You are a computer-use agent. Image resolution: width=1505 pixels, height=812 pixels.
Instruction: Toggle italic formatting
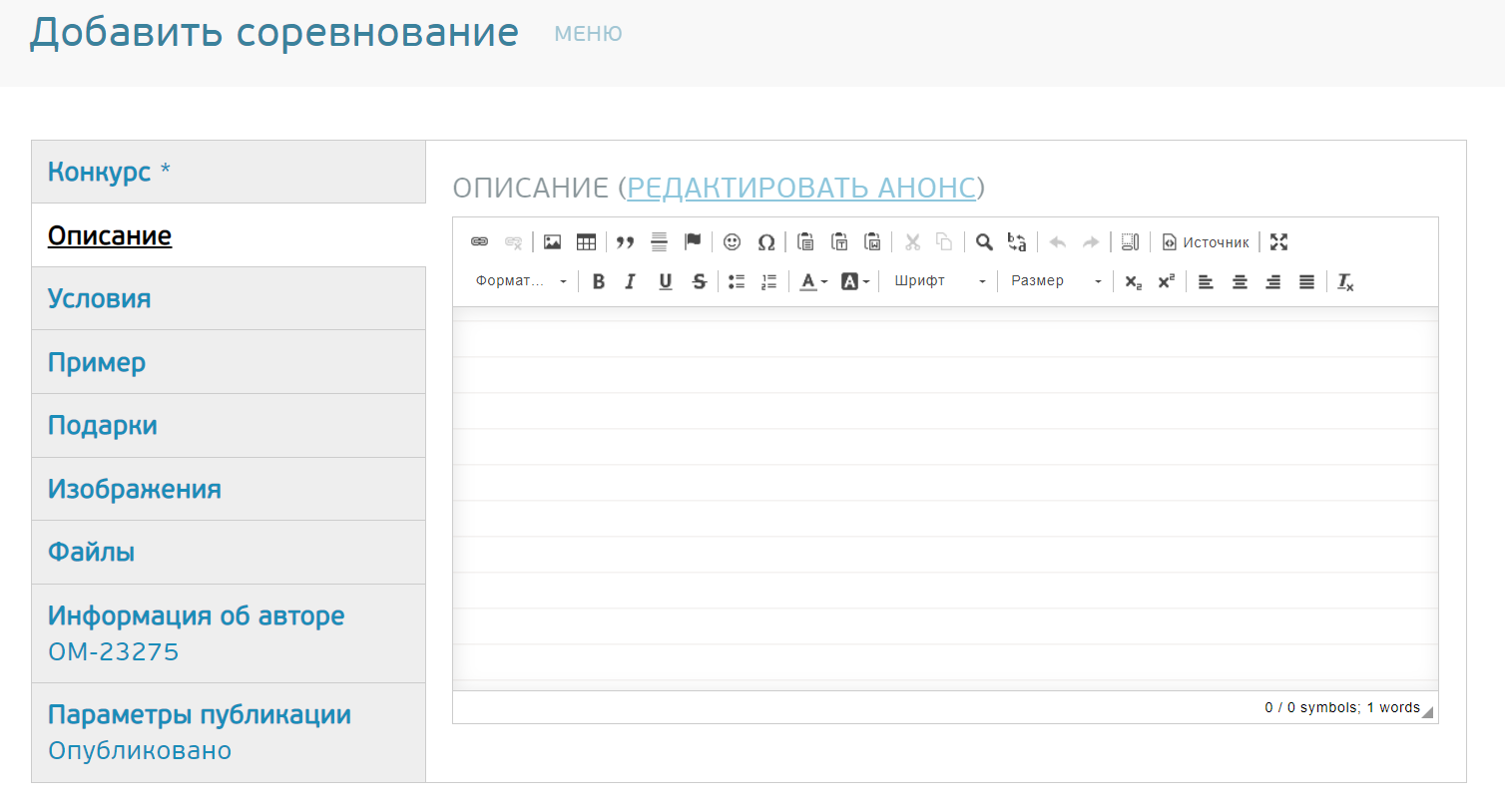[631, 281]
